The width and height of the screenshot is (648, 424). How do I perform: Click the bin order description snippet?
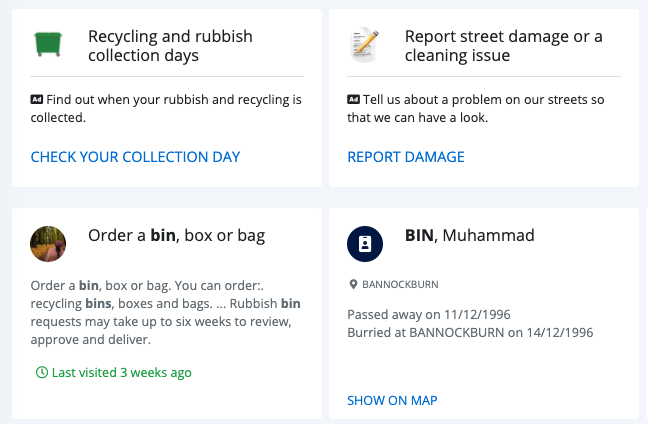tap(166, 312)
